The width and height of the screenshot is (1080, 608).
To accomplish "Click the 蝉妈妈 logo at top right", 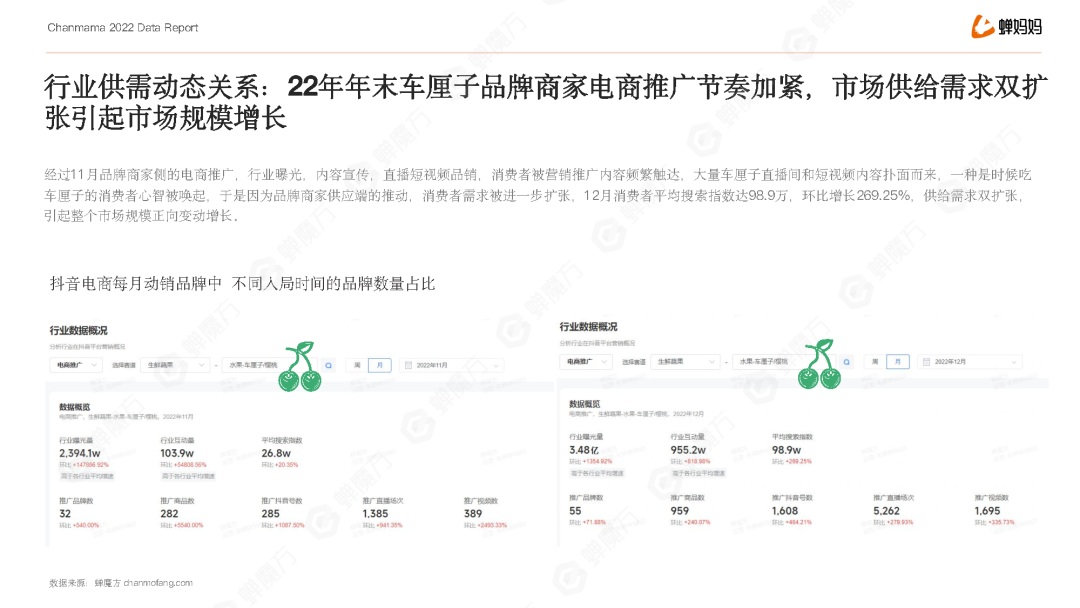I will 1006,27.
